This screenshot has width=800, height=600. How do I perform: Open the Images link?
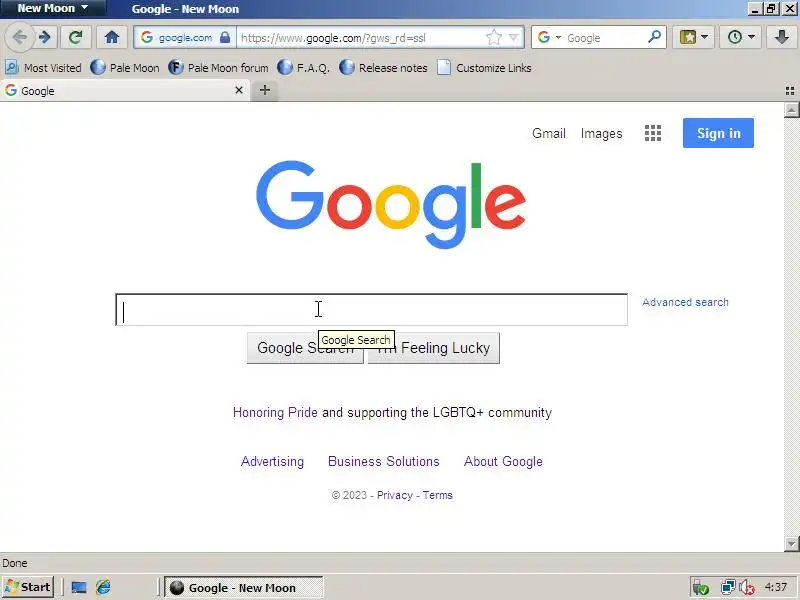pyautogui.click(x=601, y=133)
